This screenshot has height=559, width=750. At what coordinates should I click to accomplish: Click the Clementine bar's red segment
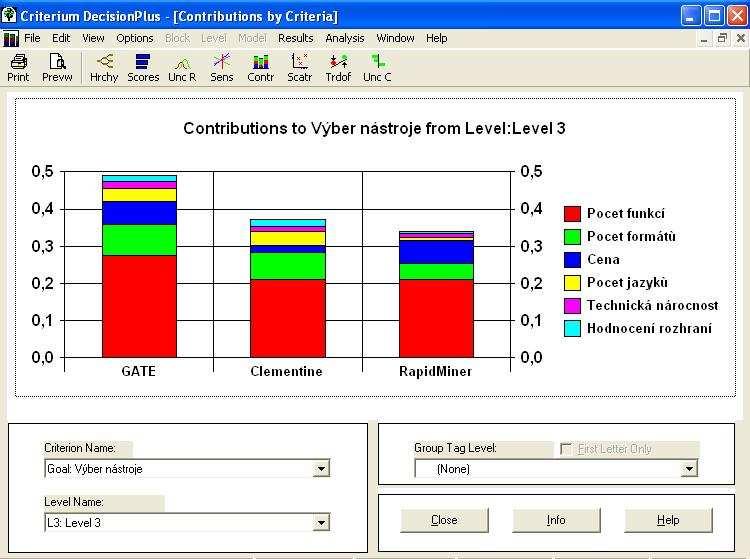tap(288, 318)
